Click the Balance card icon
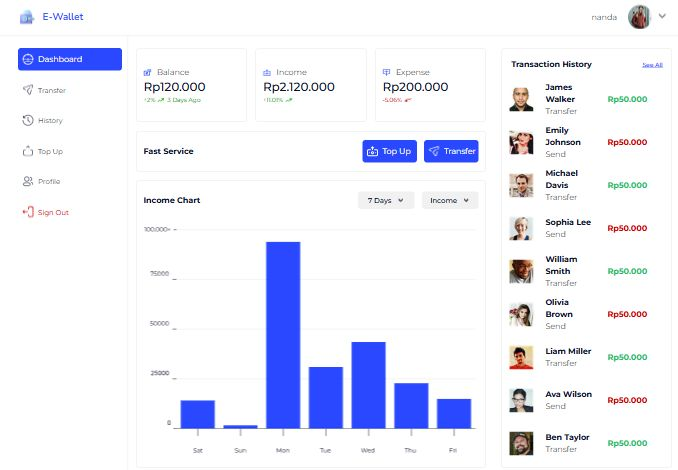Viewport: 678px width, 470px height. click(x=147, y=72)
